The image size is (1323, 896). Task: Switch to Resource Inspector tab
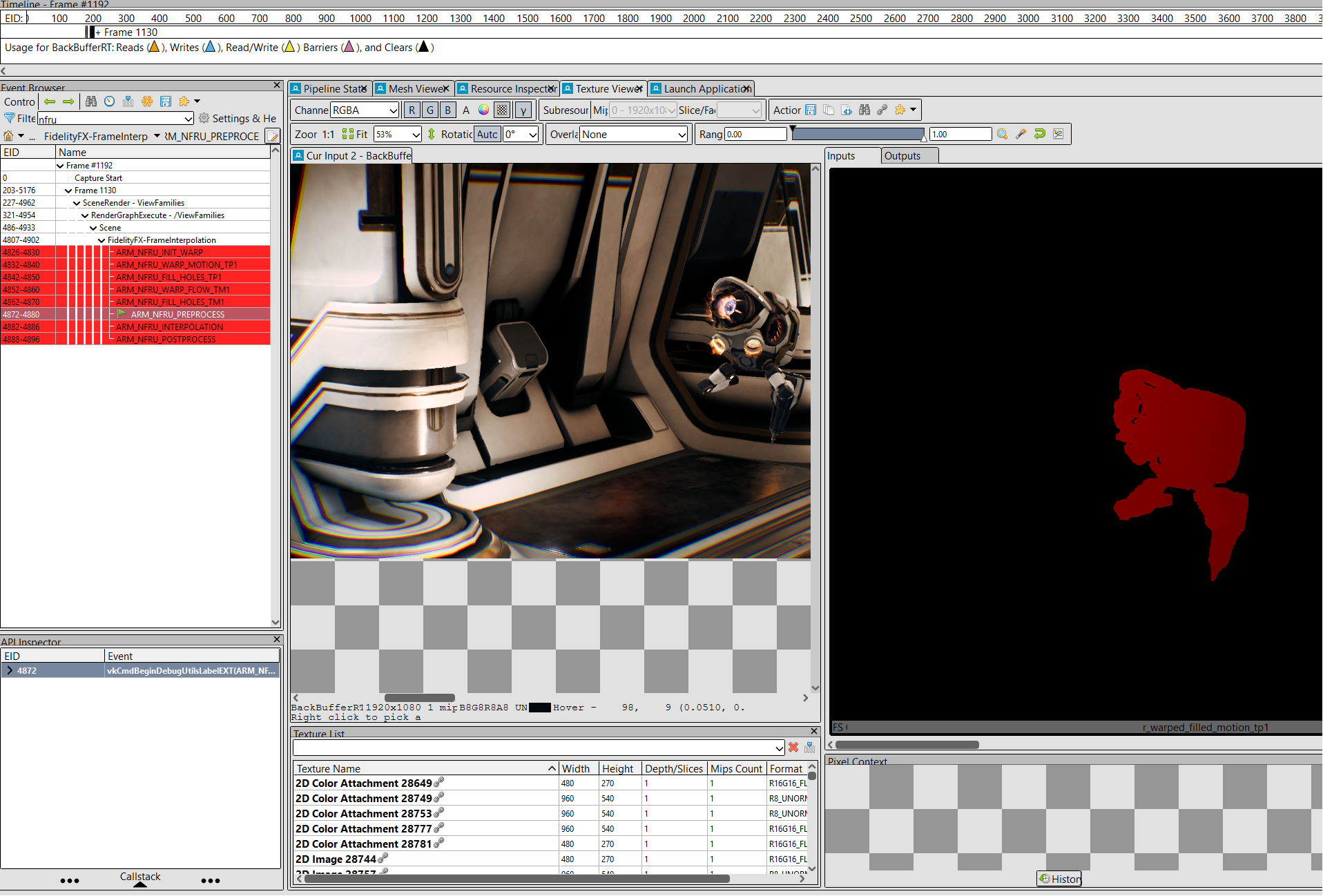click(x=507, y=88)
